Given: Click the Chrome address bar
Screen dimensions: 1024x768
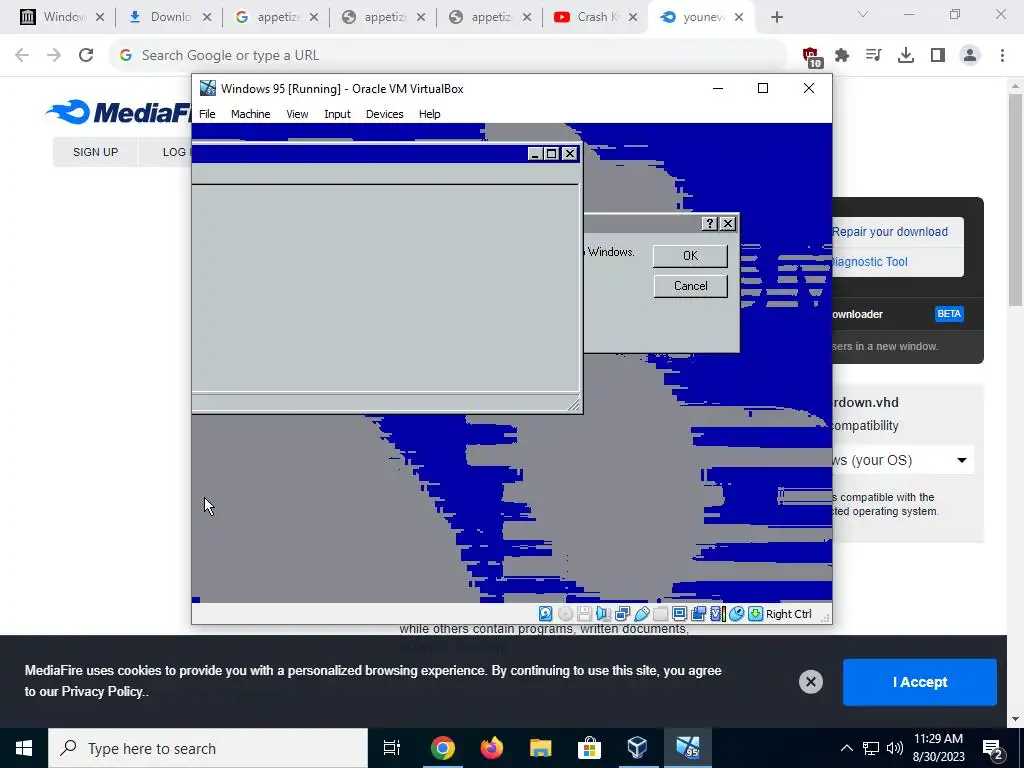Looking at the screenshot, I should pos(447,56).
